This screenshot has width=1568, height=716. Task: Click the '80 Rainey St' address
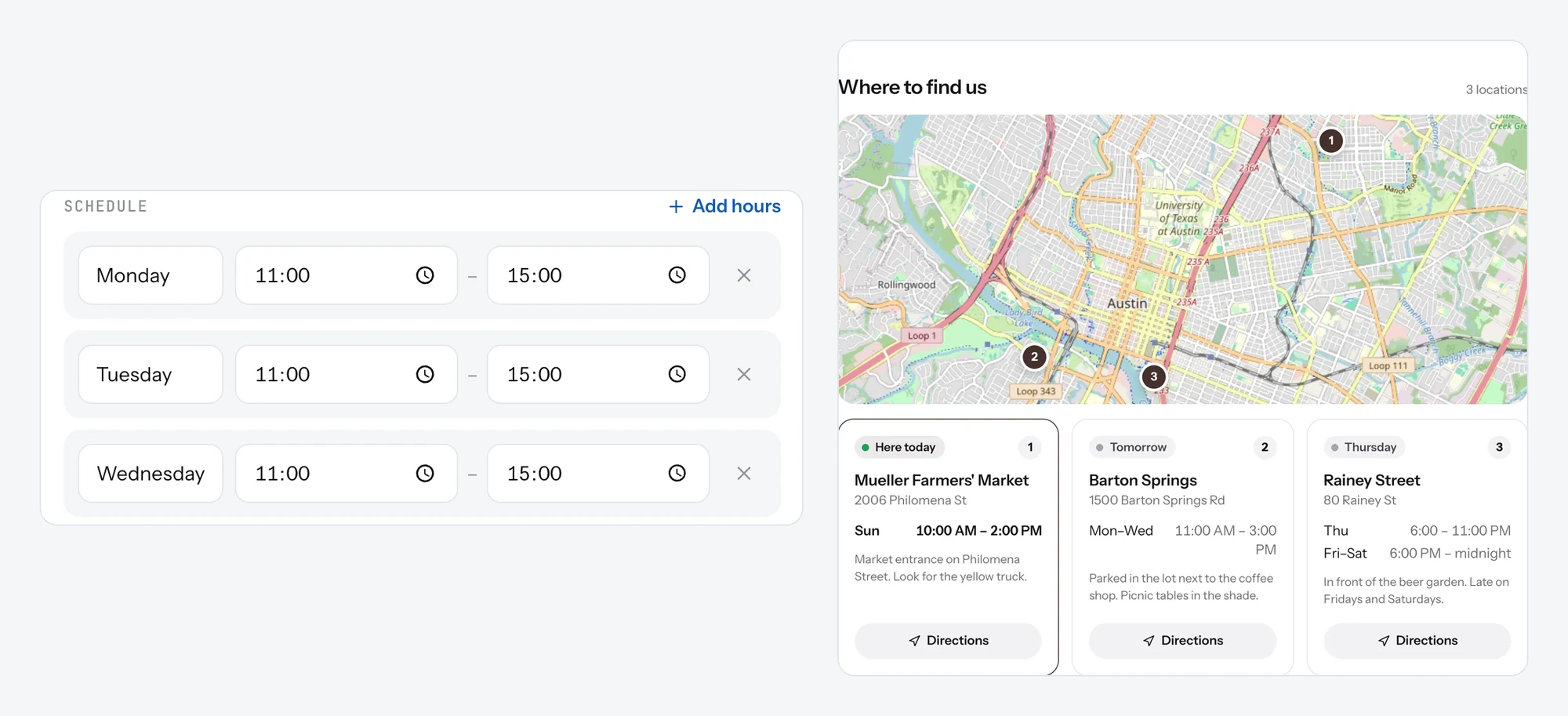click(1359, 500)
